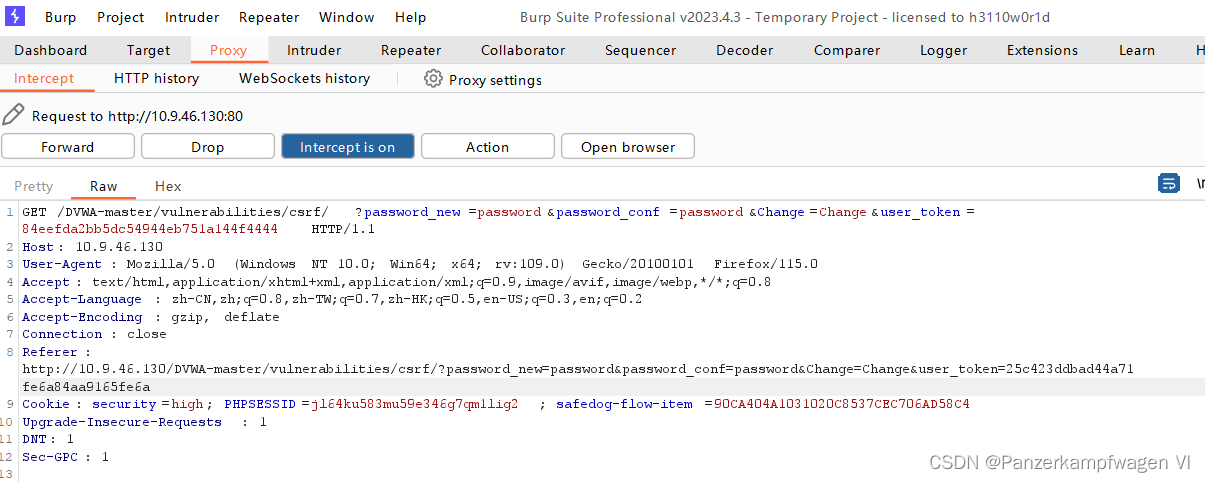Click the password_new parameter name

(x=412, y=212)
